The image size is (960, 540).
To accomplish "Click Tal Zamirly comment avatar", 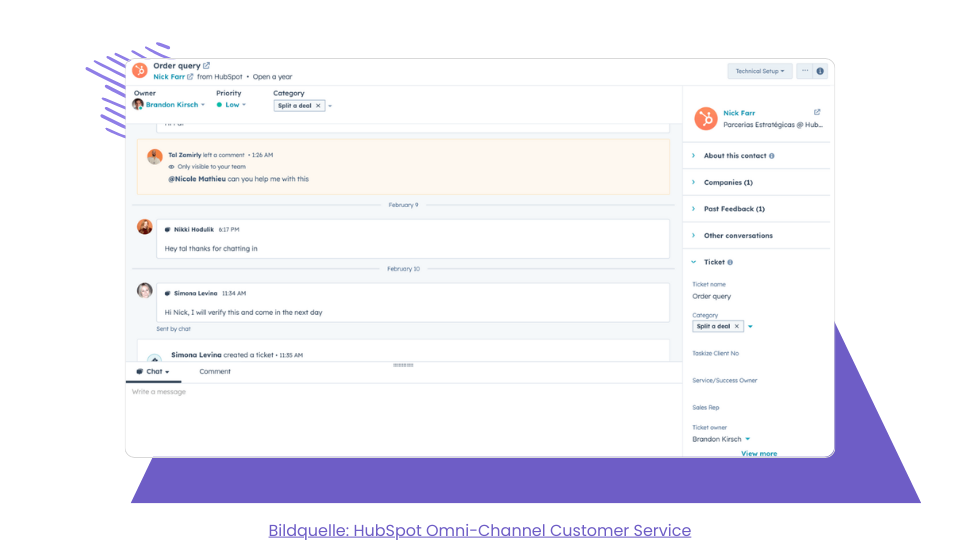I will pyautogui.click(x=155, y=157).
